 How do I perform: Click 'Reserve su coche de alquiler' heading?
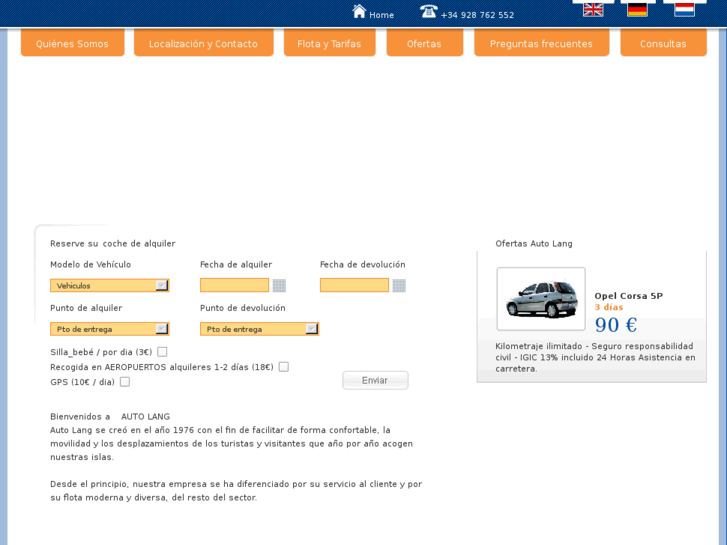click(x=113, y=244)
